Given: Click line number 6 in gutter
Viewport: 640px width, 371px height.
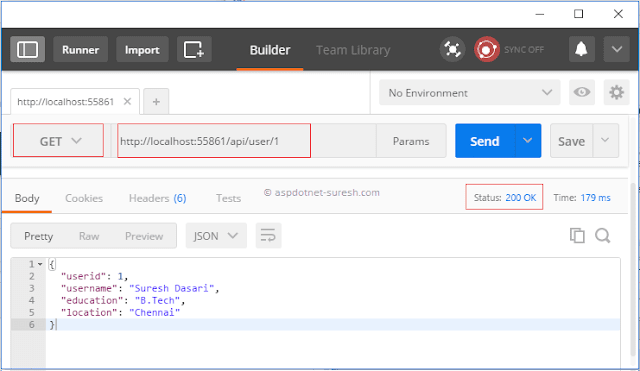Looking at the screenshot, I should pyautogui.click(x=31, y=324).
